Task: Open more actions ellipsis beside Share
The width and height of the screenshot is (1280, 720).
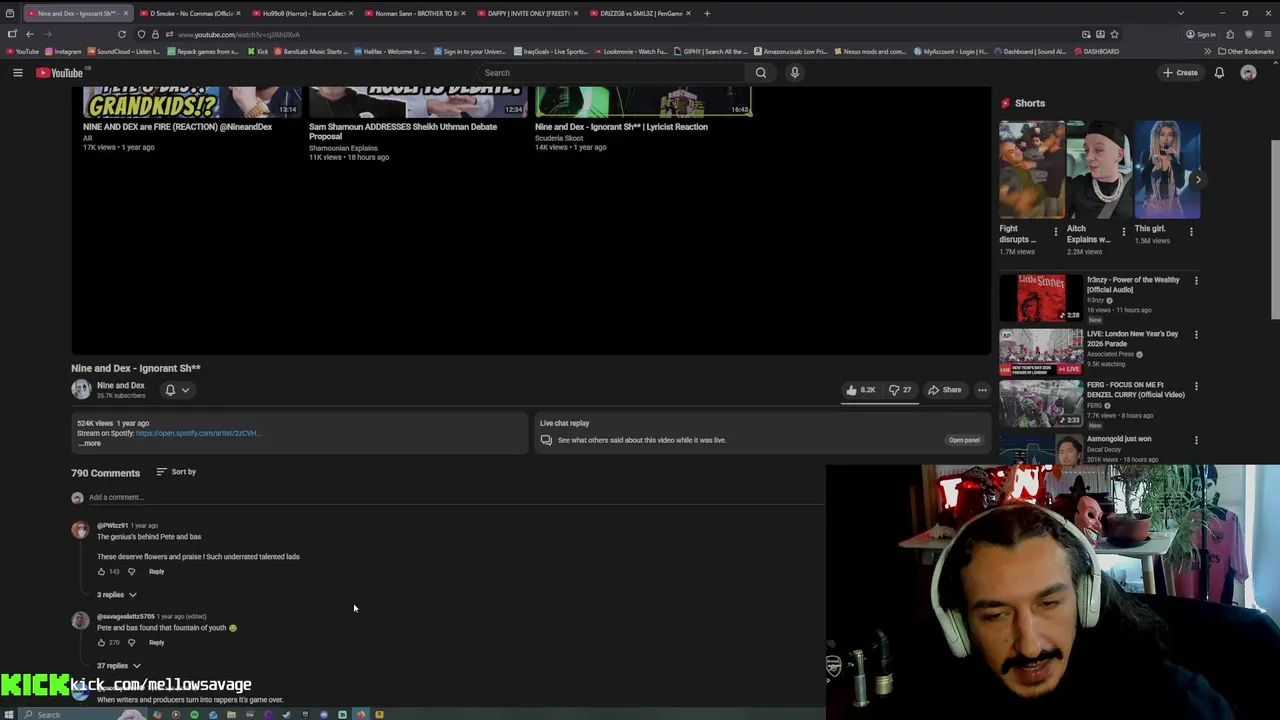Action: click(x=982, y=390)
